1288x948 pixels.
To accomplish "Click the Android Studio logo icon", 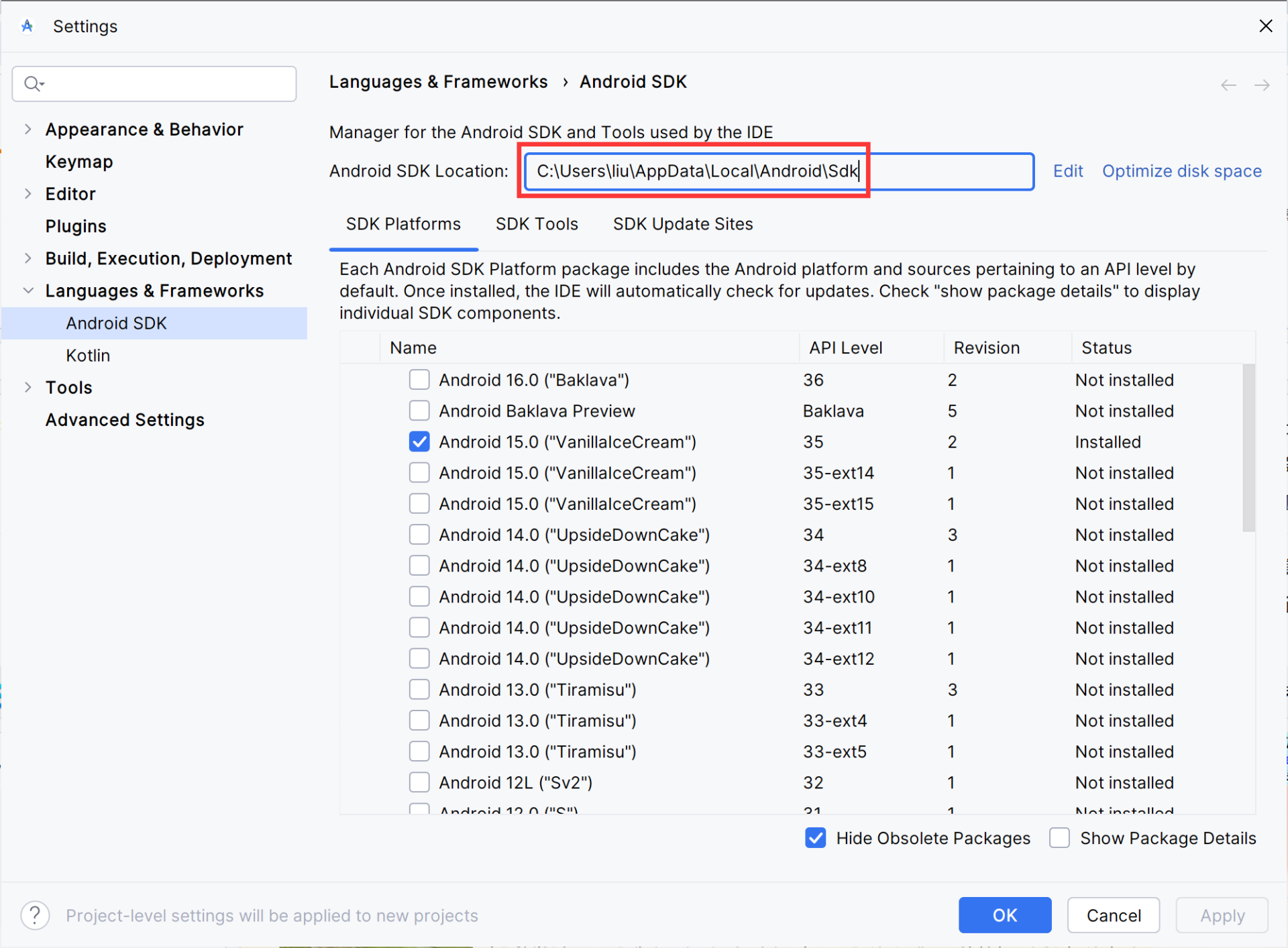I will click(27, 26).
